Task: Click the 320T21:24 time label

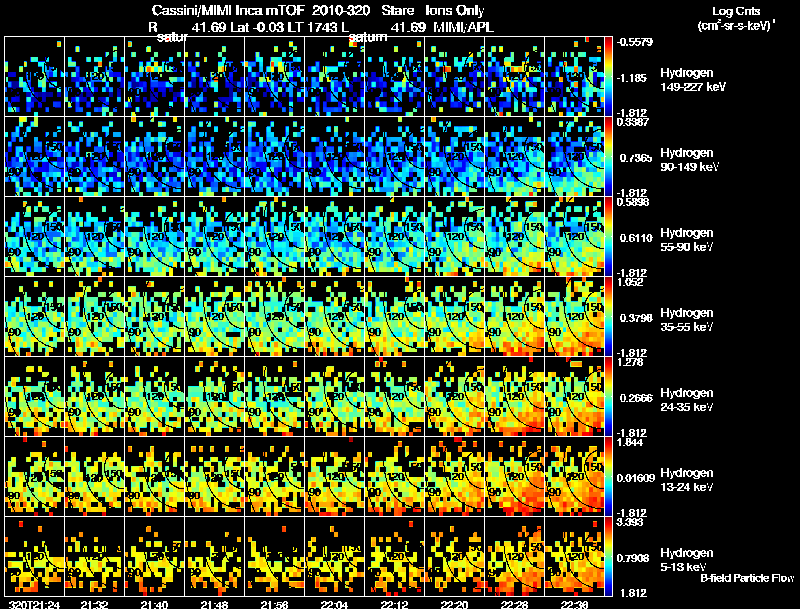Action: tap(34, 605)
